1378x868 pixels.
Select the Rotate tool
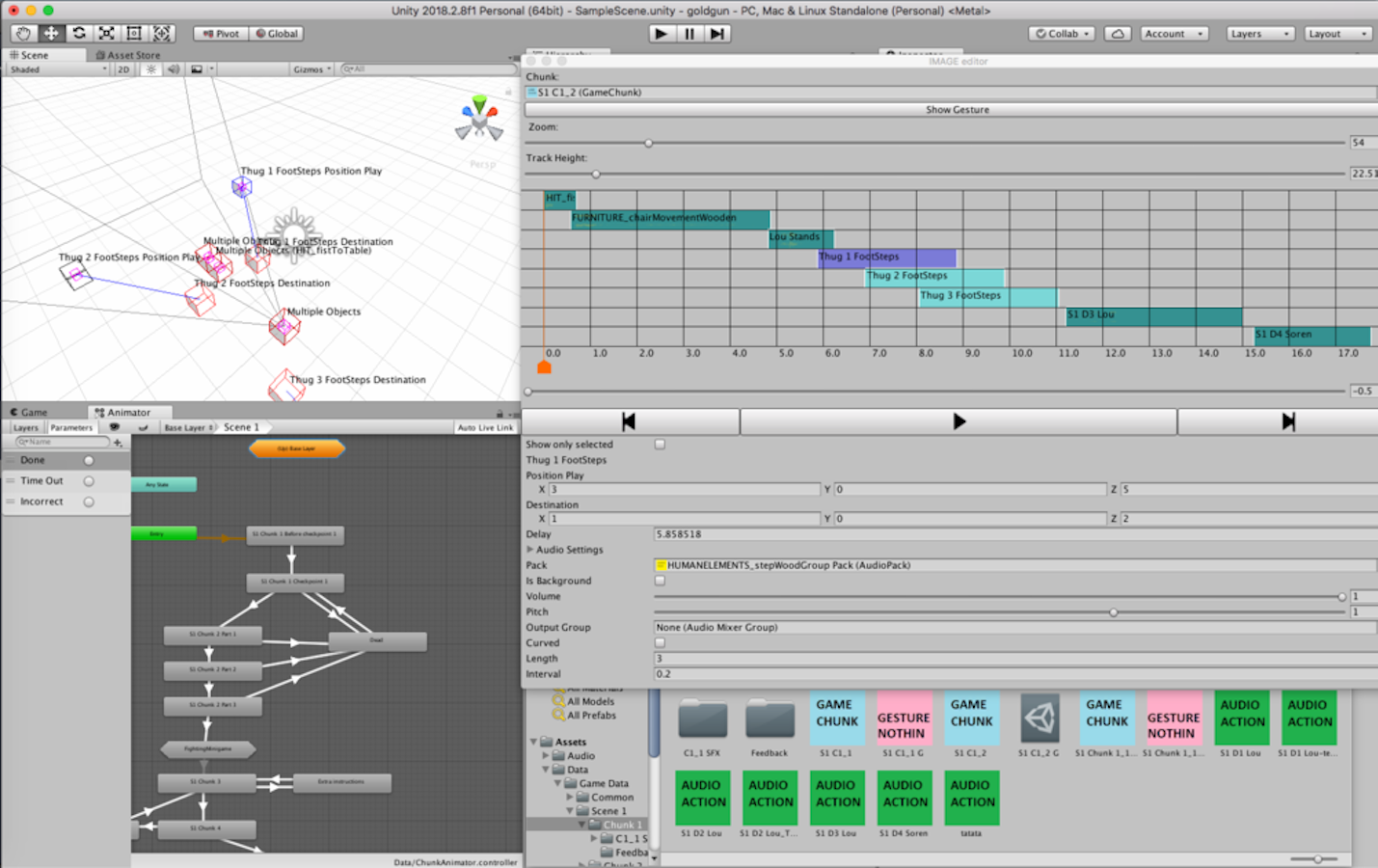pyautogui.click(x=79, y=34)
